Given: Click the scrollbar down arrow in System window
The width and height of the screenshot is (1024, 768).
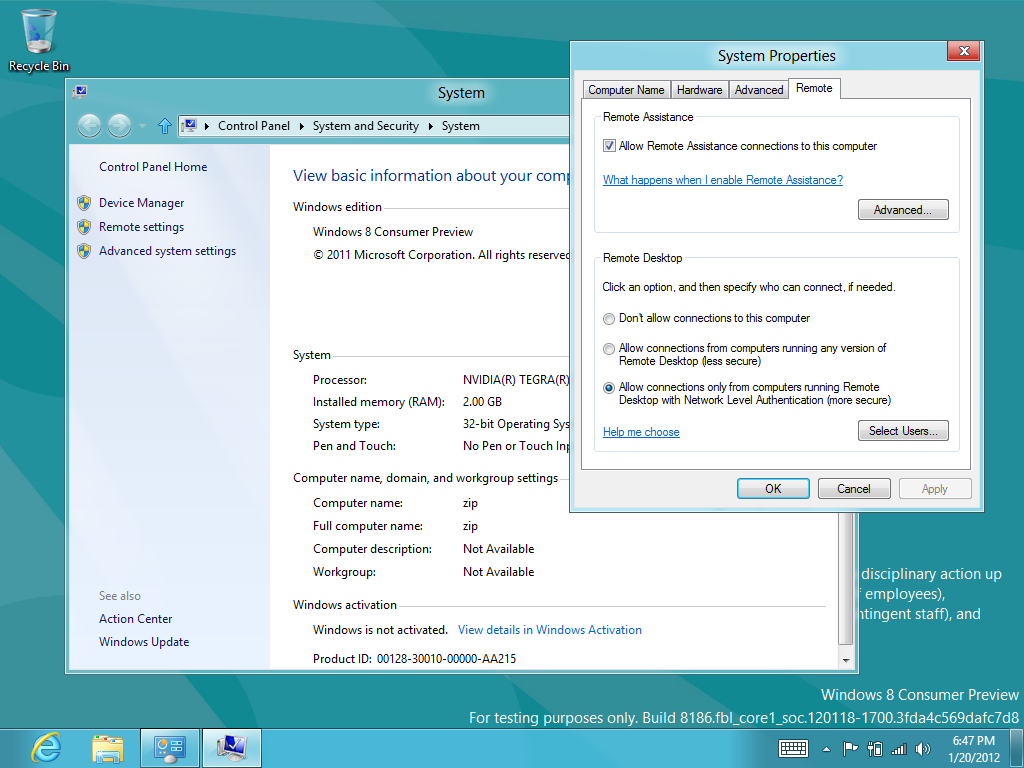Looking at the screenshot, I should point(847,661).
